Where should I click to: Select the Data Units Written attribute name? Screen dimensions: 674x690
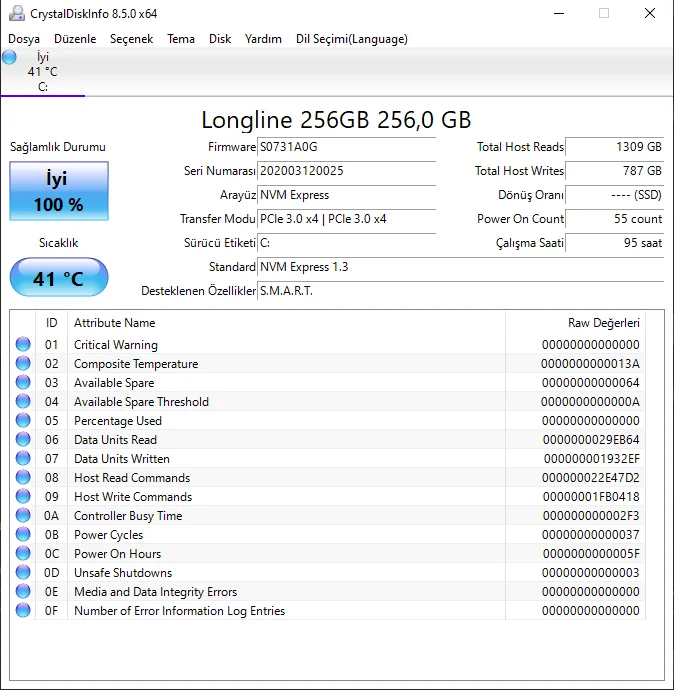pyautogui.click(x=122, y=459)
